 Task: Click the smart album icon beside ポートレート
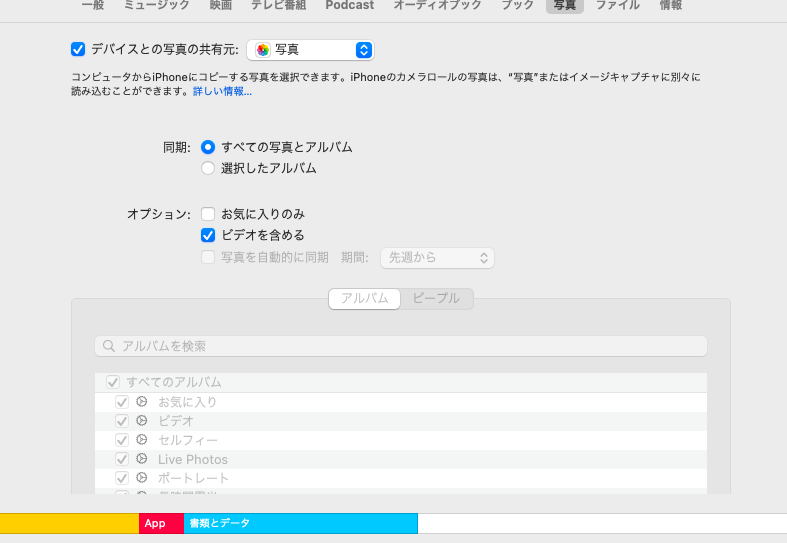click(x=142, y=478)
